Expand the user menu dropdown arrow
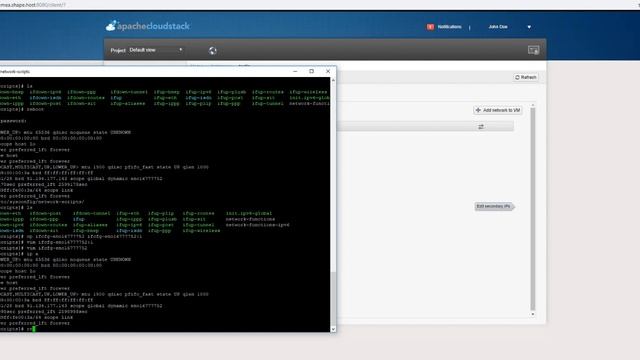Screen dimensions: 640x360 tap(529, 27)
